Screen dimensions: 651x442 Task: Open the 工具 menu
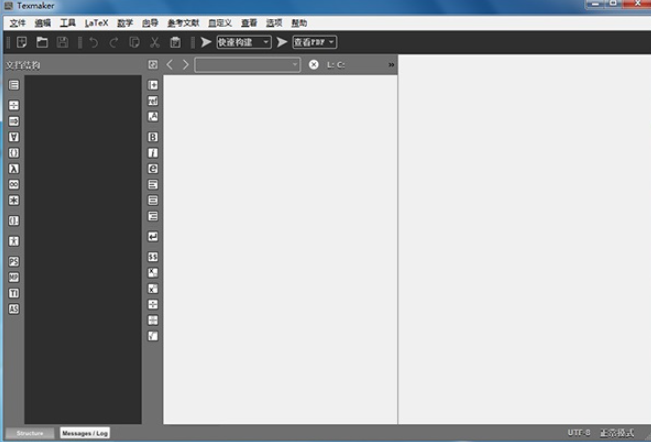click(67, 23)
